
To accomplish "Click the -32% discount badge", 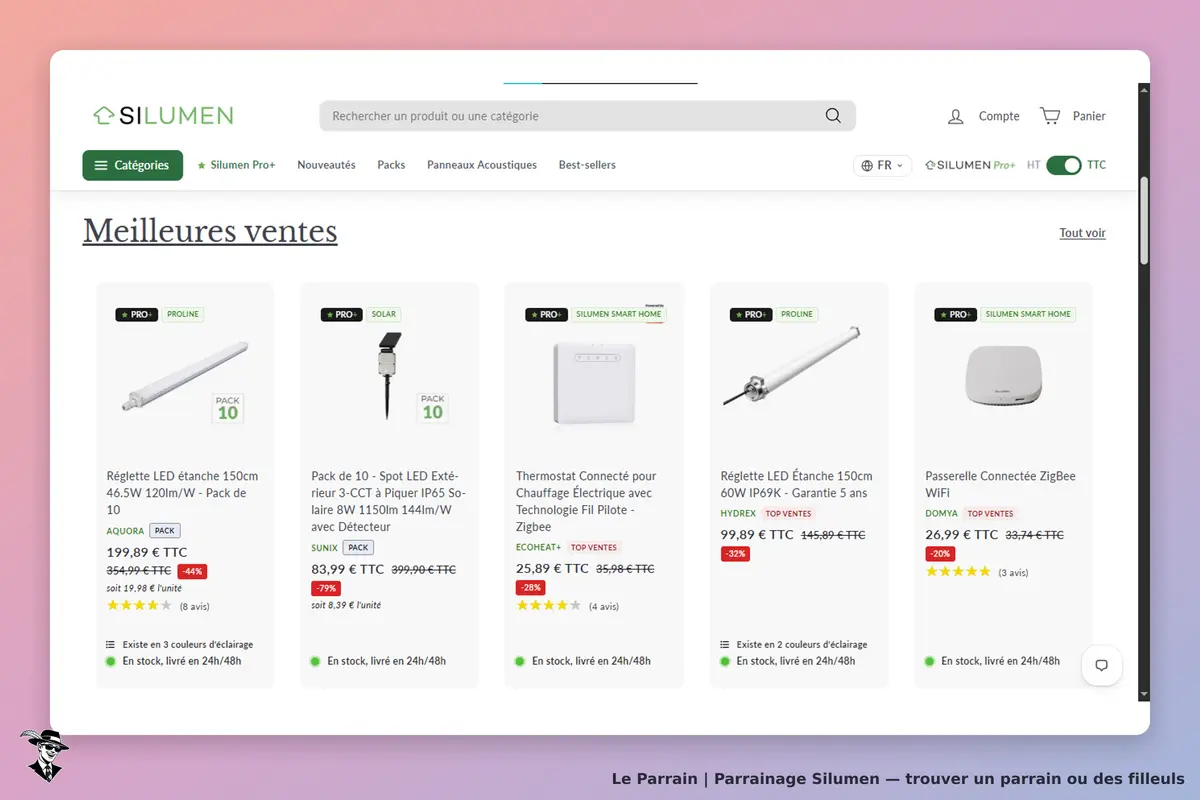I will 735,554.
